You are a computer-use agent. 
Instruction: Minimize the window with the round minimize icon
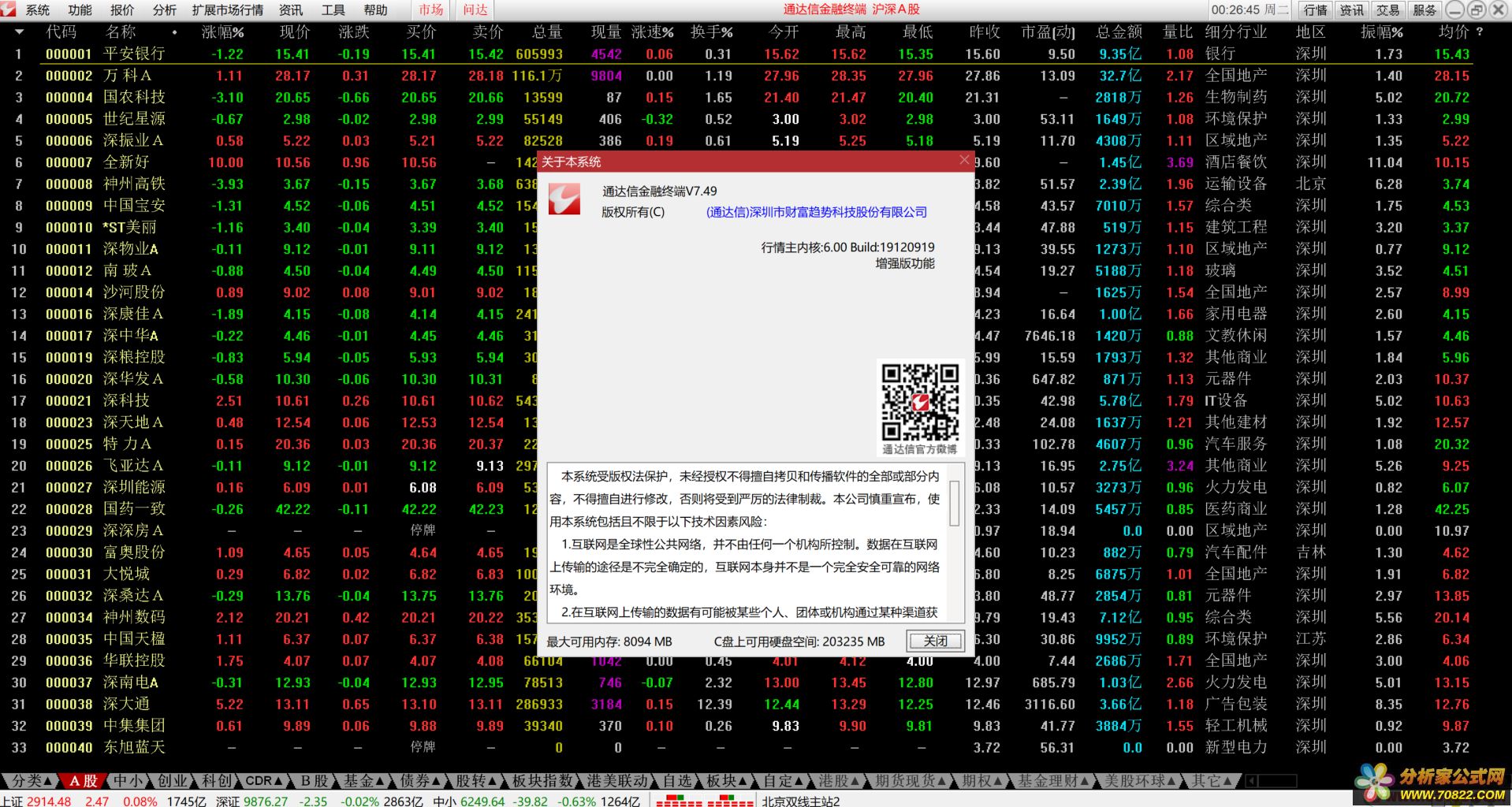[1455, 9]
